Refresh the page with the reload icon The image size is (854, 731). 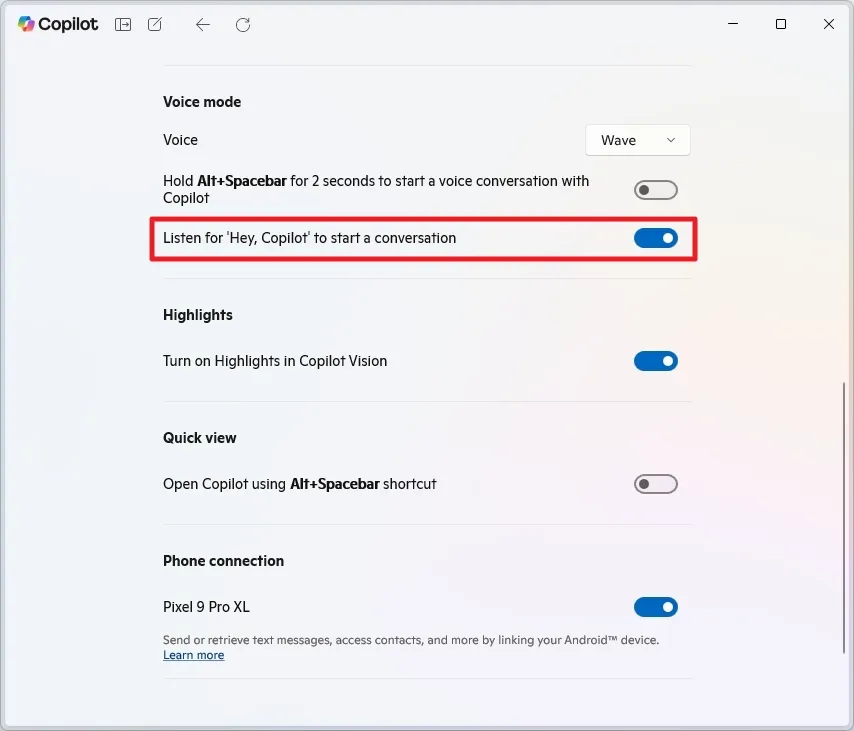pos(242,24)
